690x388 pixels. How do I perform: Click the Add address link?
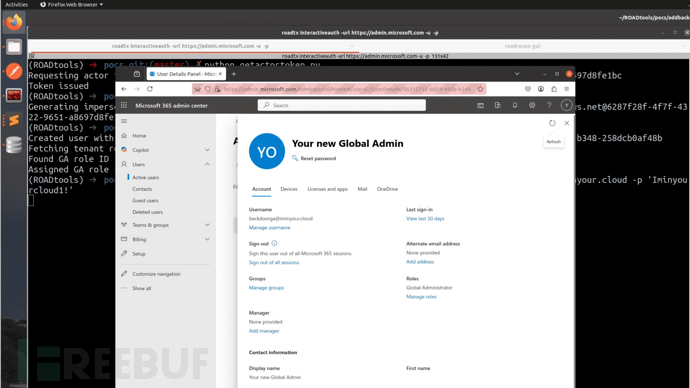[x=420, y=262]
